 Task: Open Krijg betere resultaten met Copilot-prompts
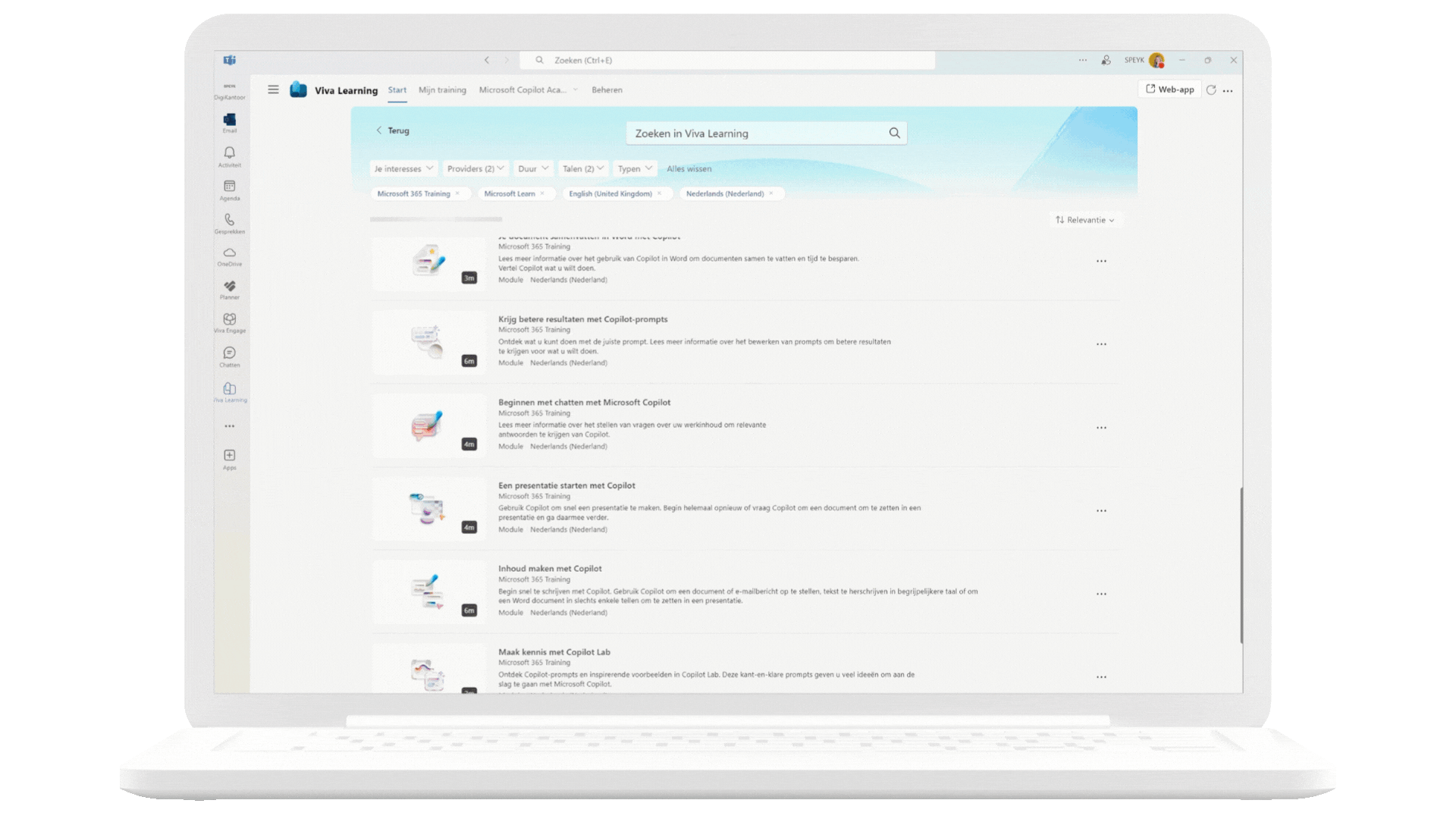coord(582,319)
